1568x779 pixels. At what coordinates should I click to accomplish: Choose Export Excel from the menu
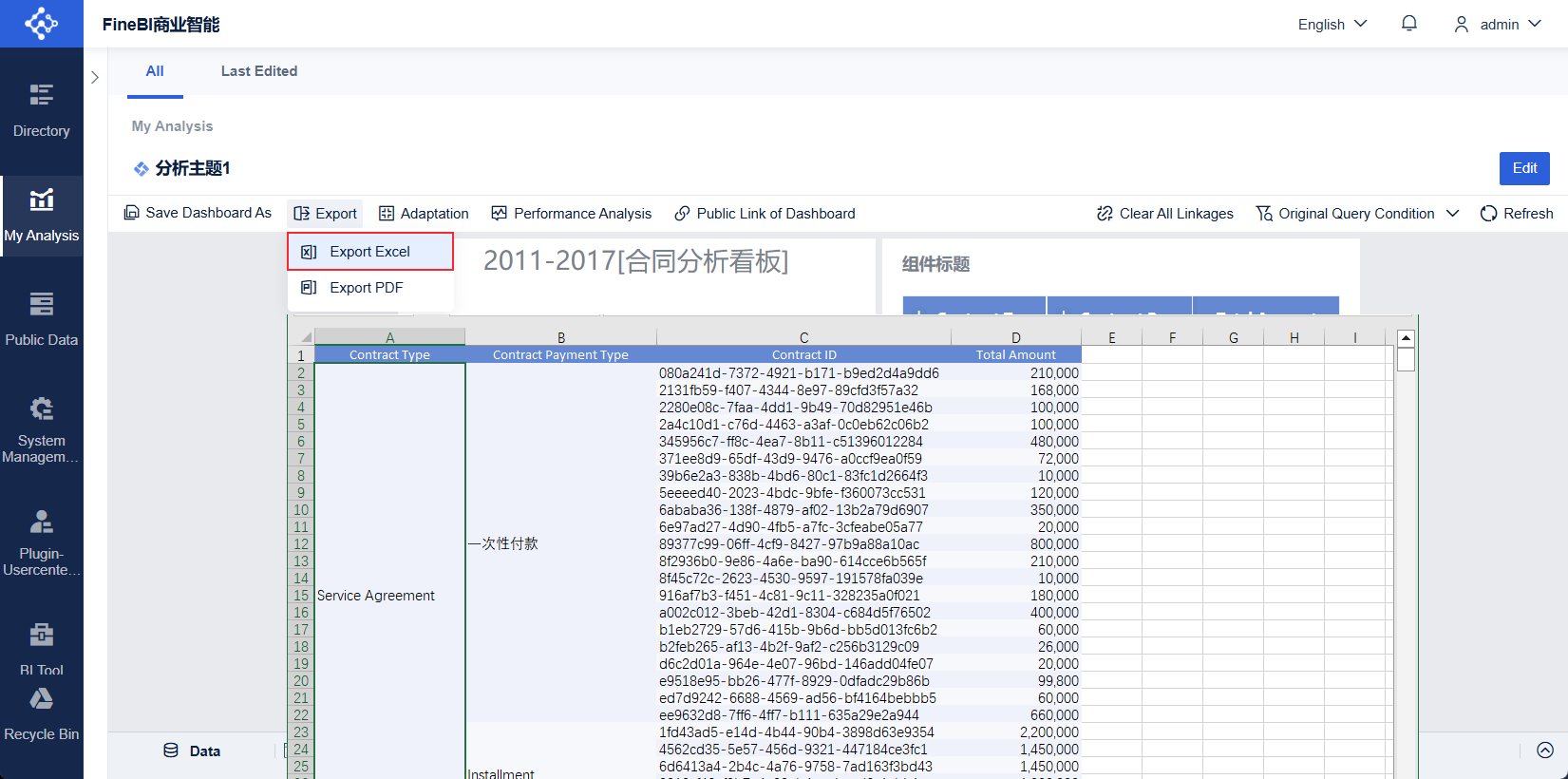(370, 252)
